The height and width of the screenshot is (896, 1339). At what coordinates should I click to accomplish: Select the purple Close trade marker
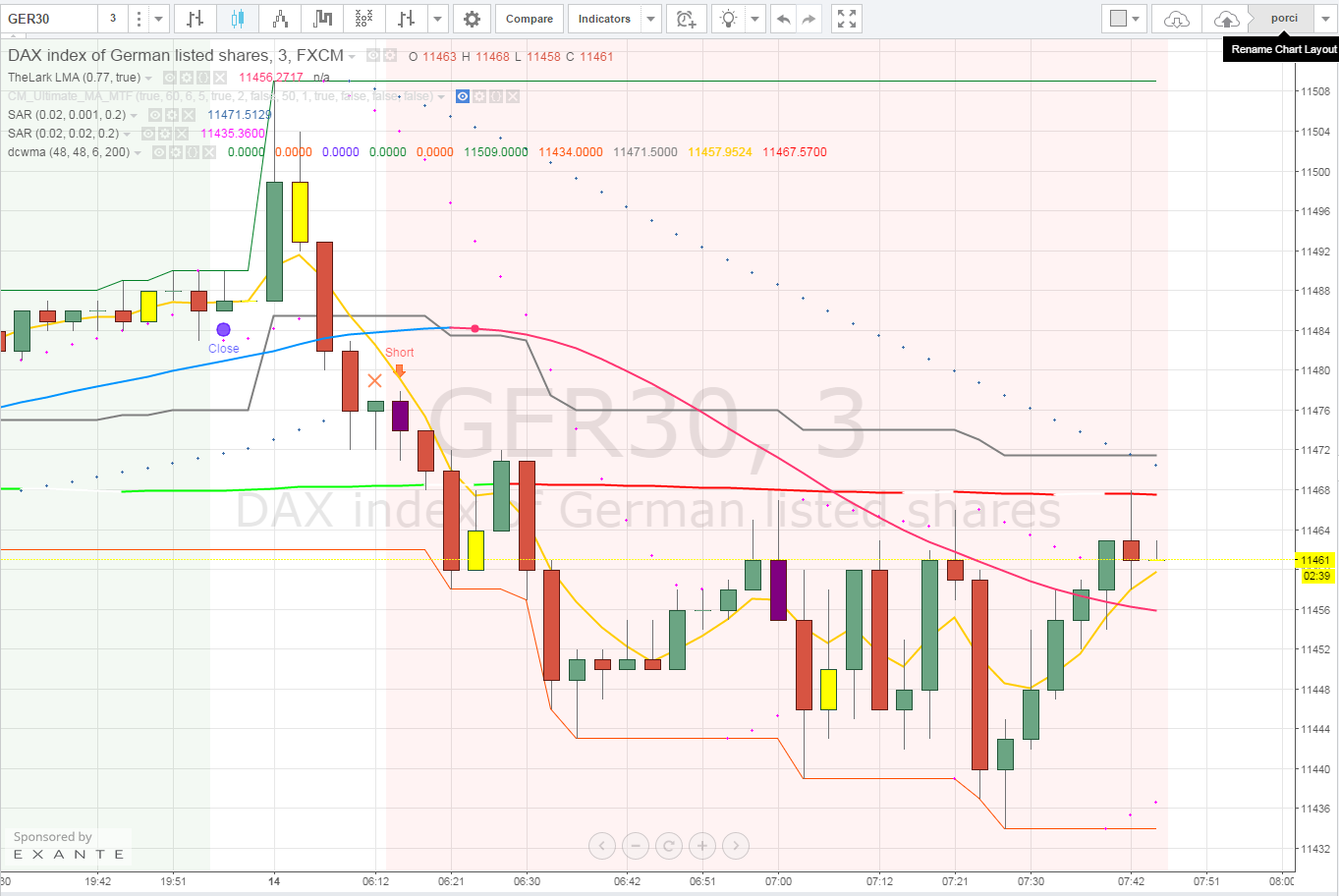point(223,330)
